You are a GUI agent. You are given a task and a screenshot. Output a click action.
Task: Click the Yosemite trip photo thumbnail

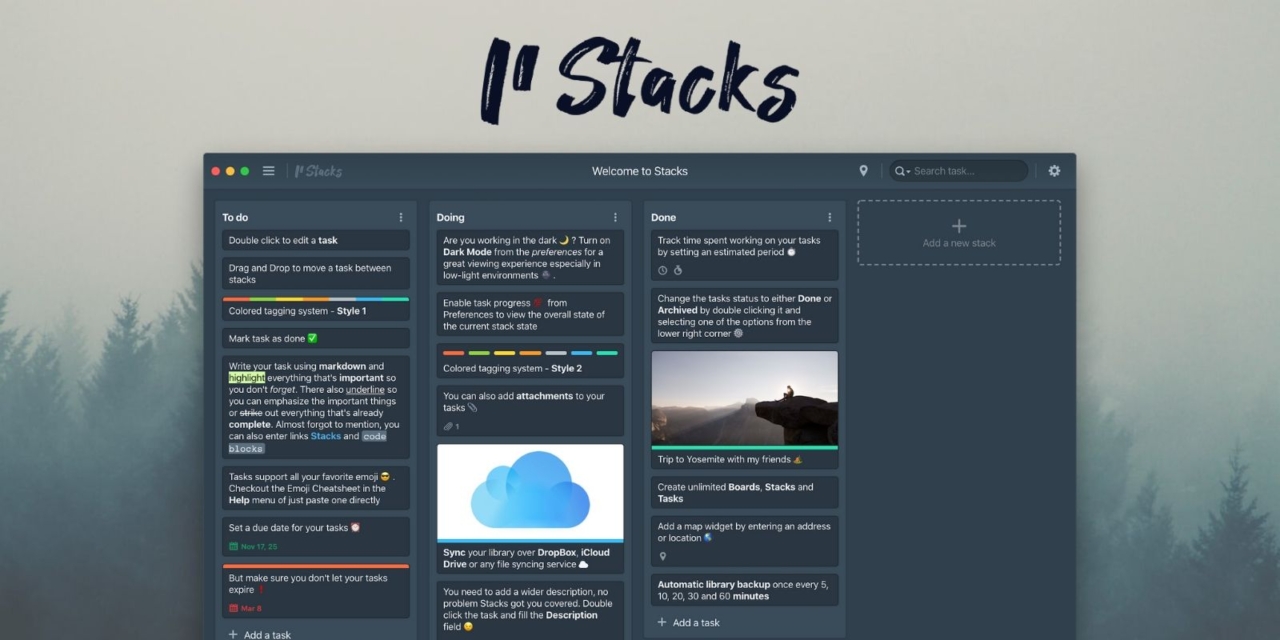point(744,399)
